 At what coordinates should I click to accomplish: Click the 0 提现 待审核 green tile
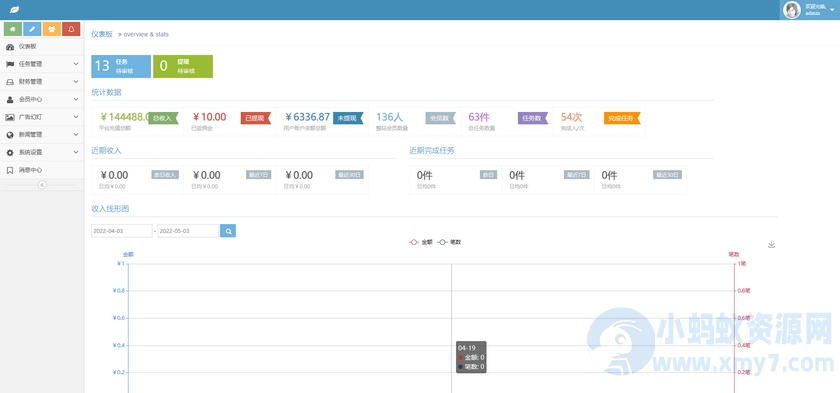tap(183, 66)
